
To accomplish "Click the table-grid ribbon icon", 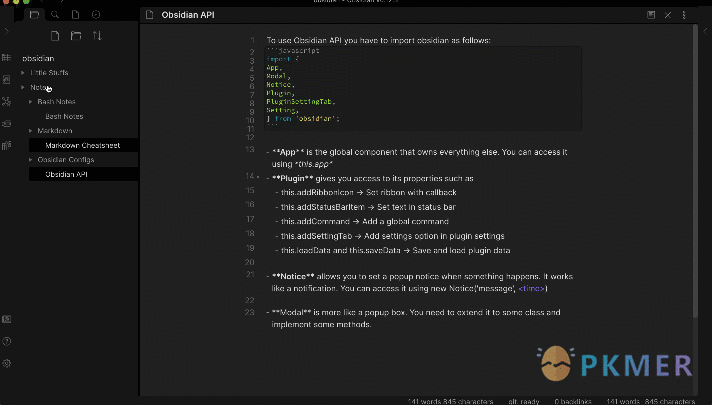I will (6, 58).
